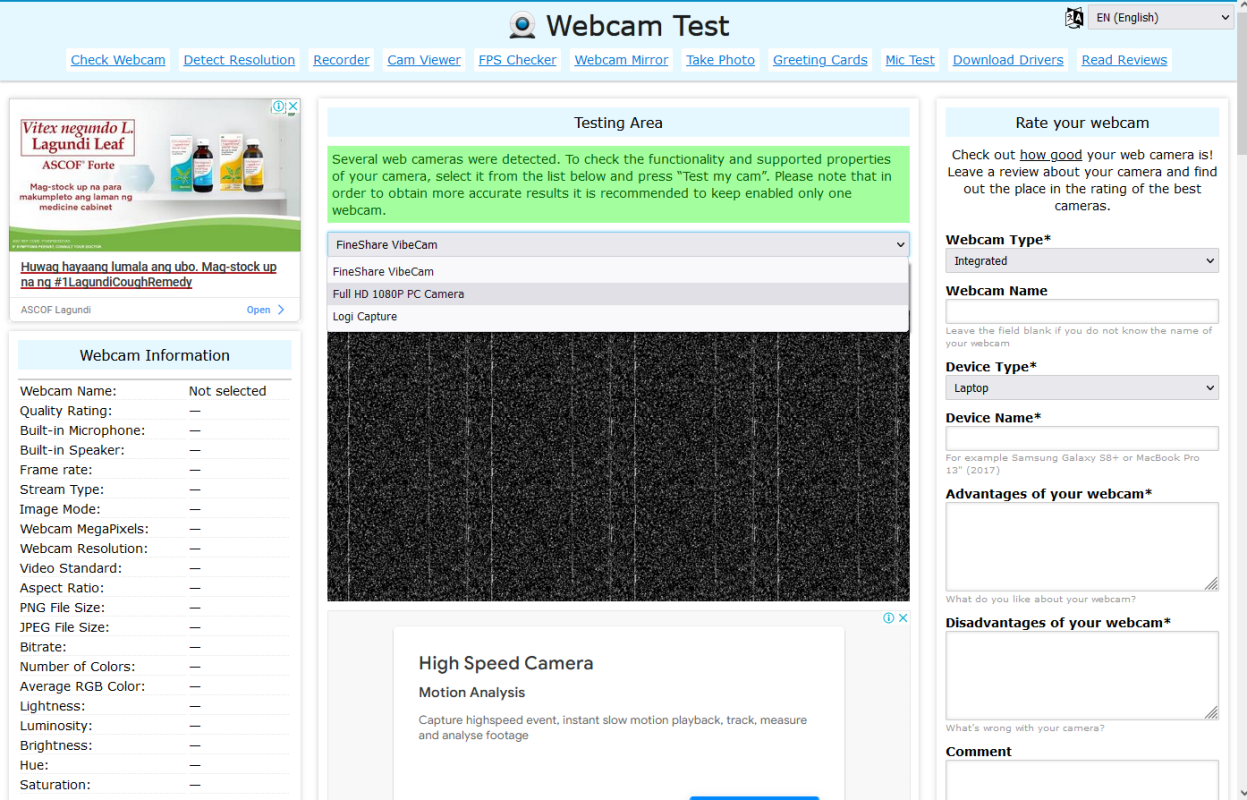1247x800 pixels.
Task: Open the Webcam Type dropdown showing Integrated
Action: [x=1082, y=260]
